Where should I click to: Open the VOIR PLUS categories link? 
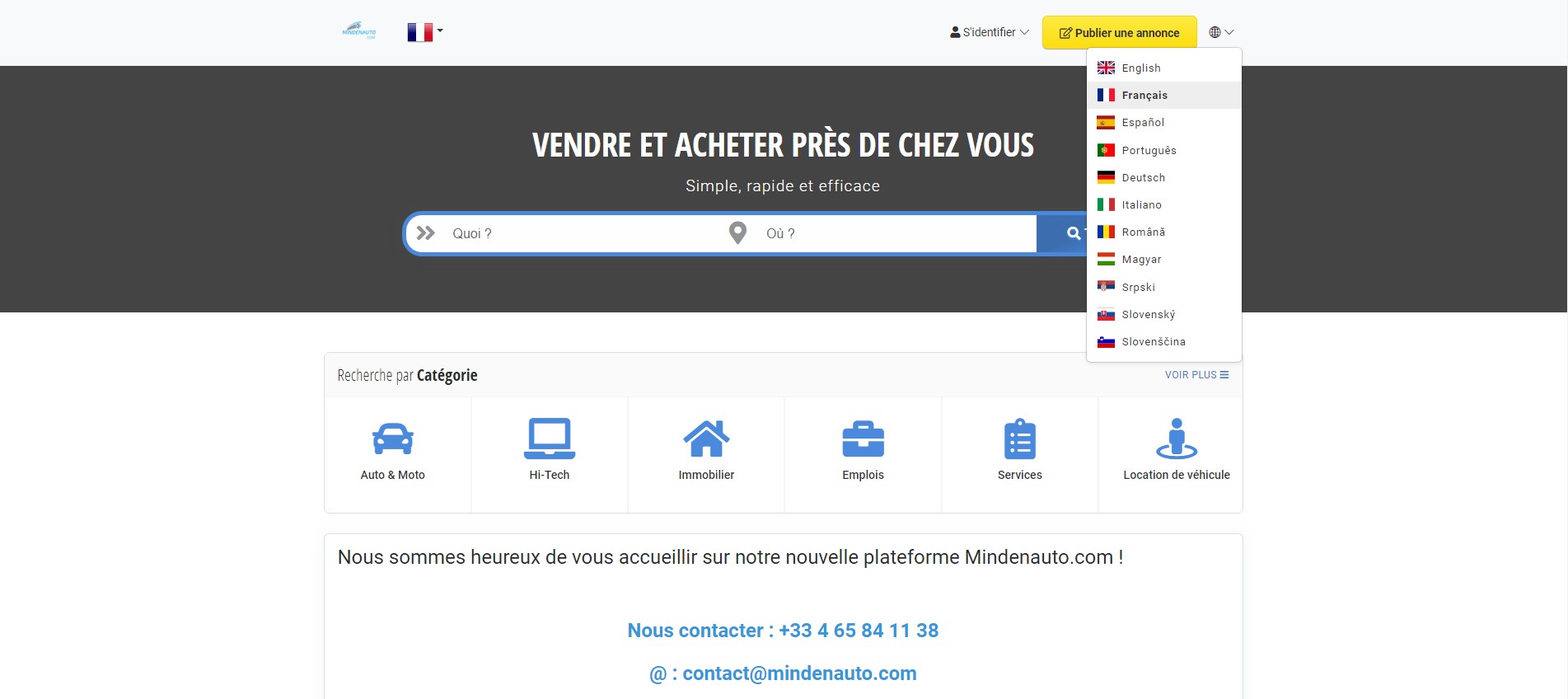coord(1196,375)
